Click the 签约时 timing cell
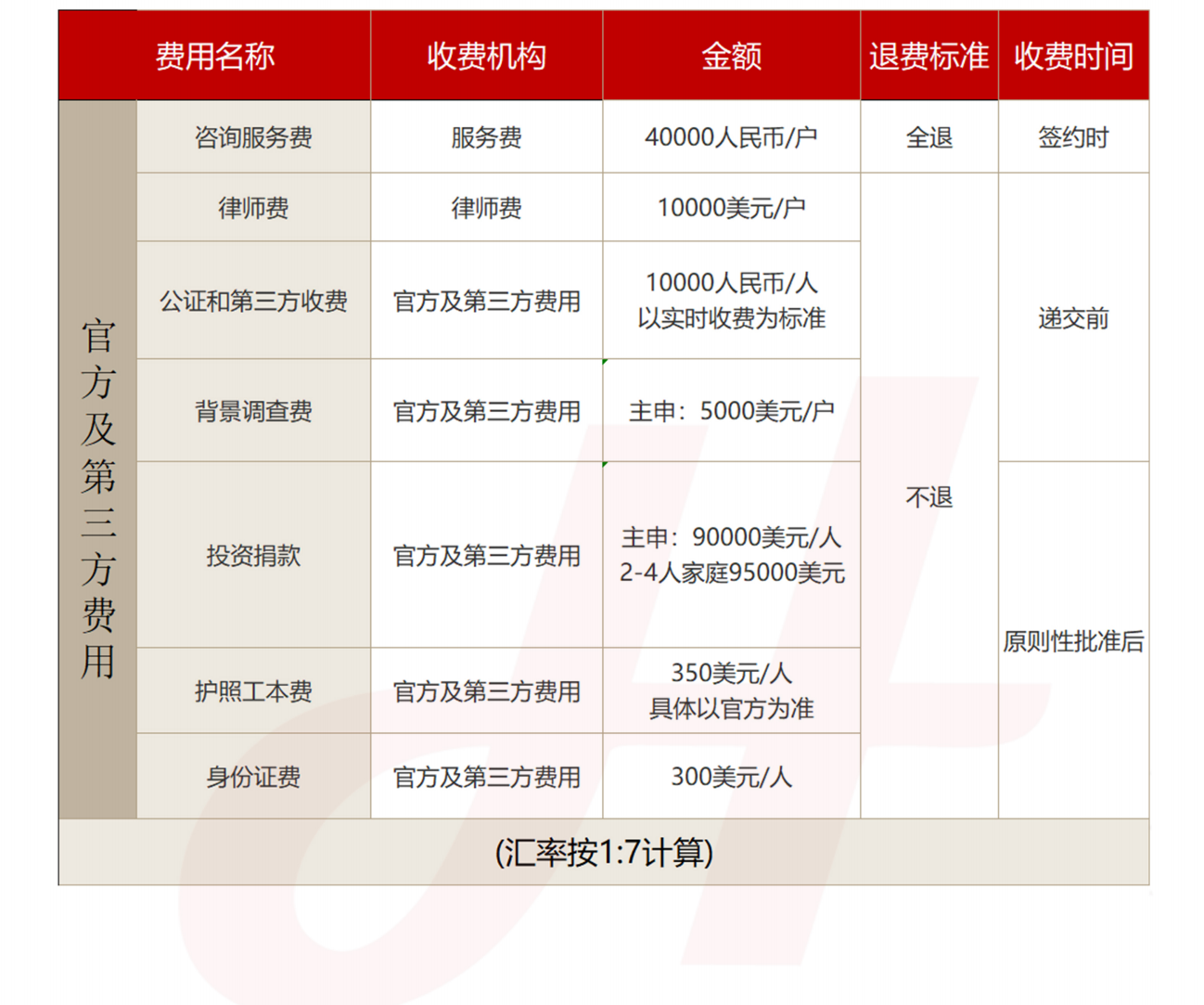 click(x=1075, y=137)
